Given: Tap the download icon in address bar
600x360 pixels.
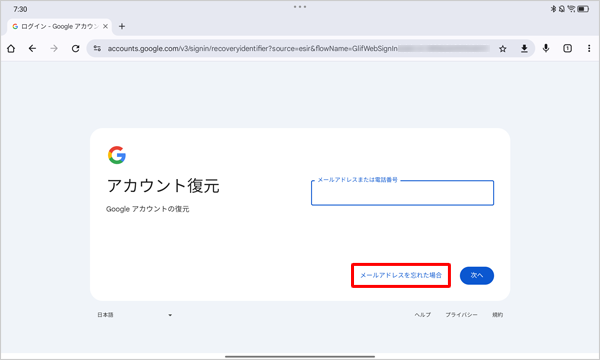Looking at the screenshot, I should click(x=524, y=49).
